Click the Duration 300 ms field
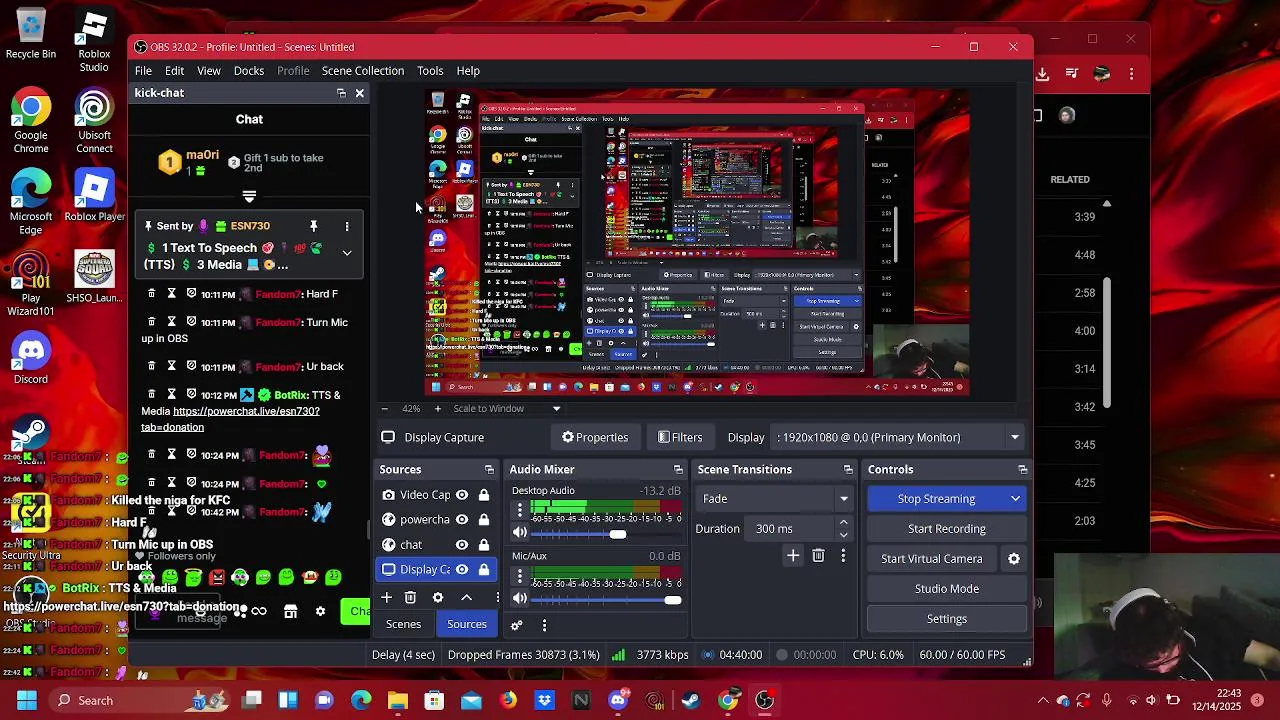Screen dimensions: 1280x720 pyautogui.click(x=790, y=529)
